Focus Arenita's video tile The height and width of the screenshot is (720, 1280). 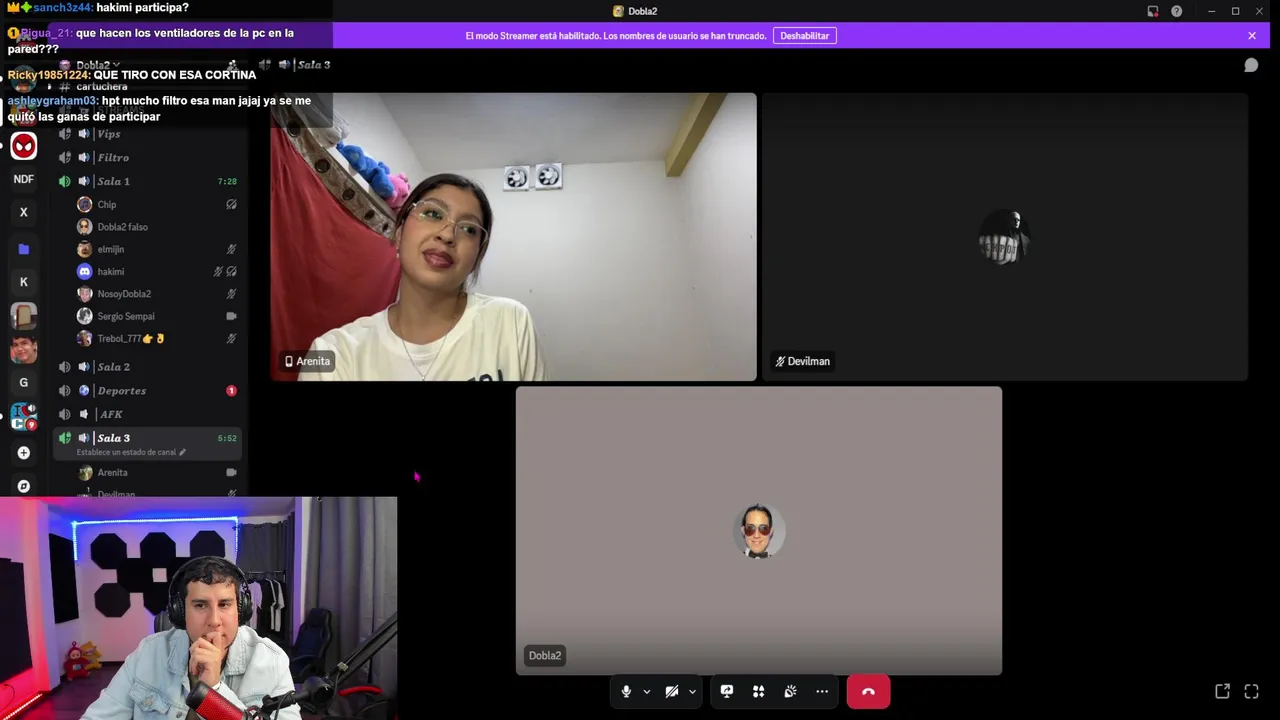coord(513,237)
